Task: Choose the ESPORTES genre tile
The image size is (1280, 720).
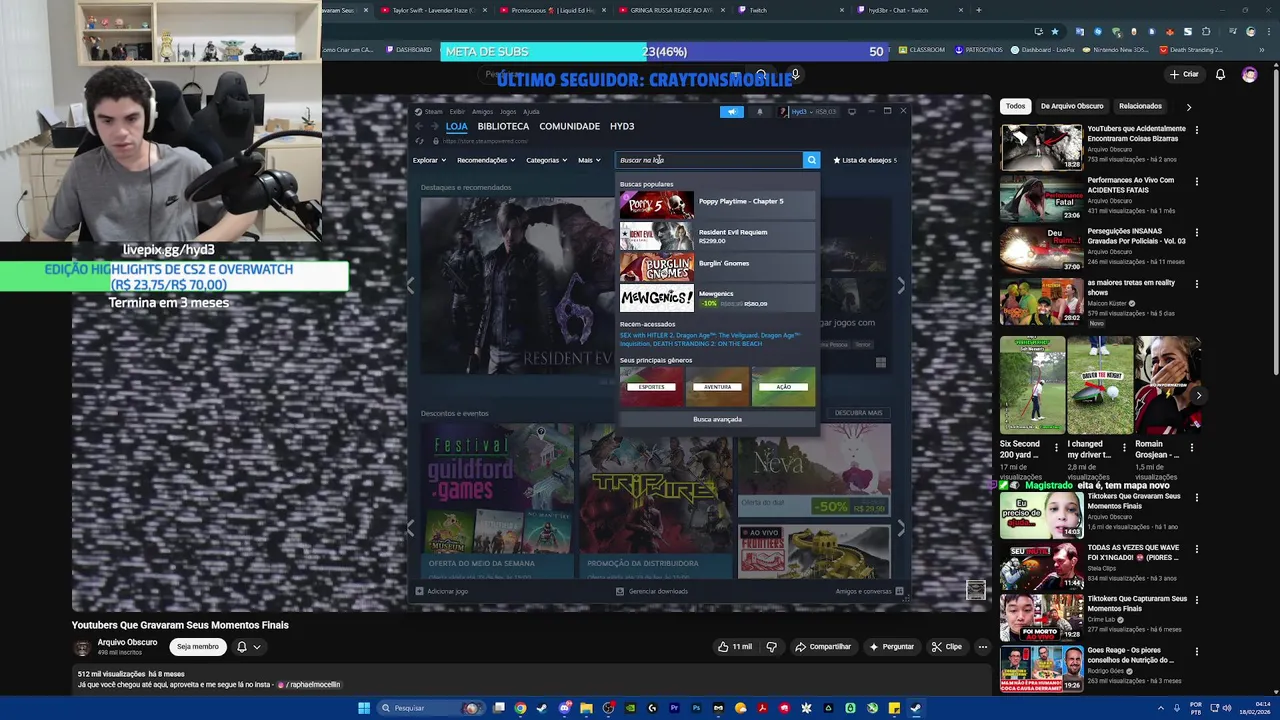Action: [x=651, y=386]
